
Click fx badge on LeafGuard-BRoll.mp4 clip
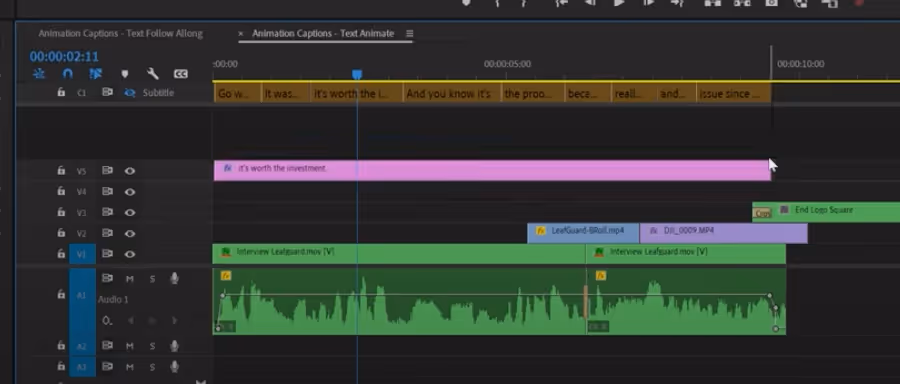point(540,231)
